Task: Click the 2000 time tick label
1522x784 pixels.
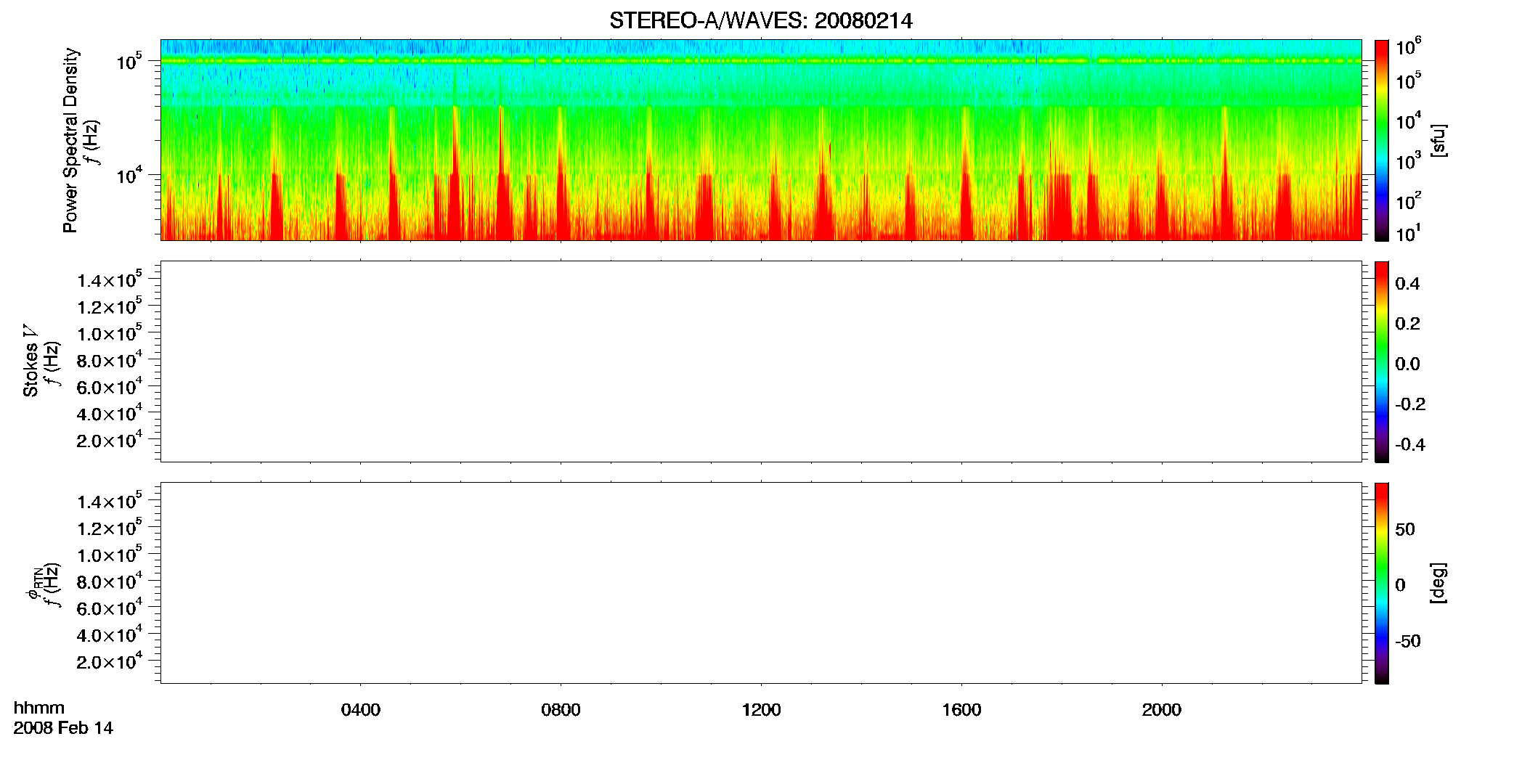Action: (1162, 710)
